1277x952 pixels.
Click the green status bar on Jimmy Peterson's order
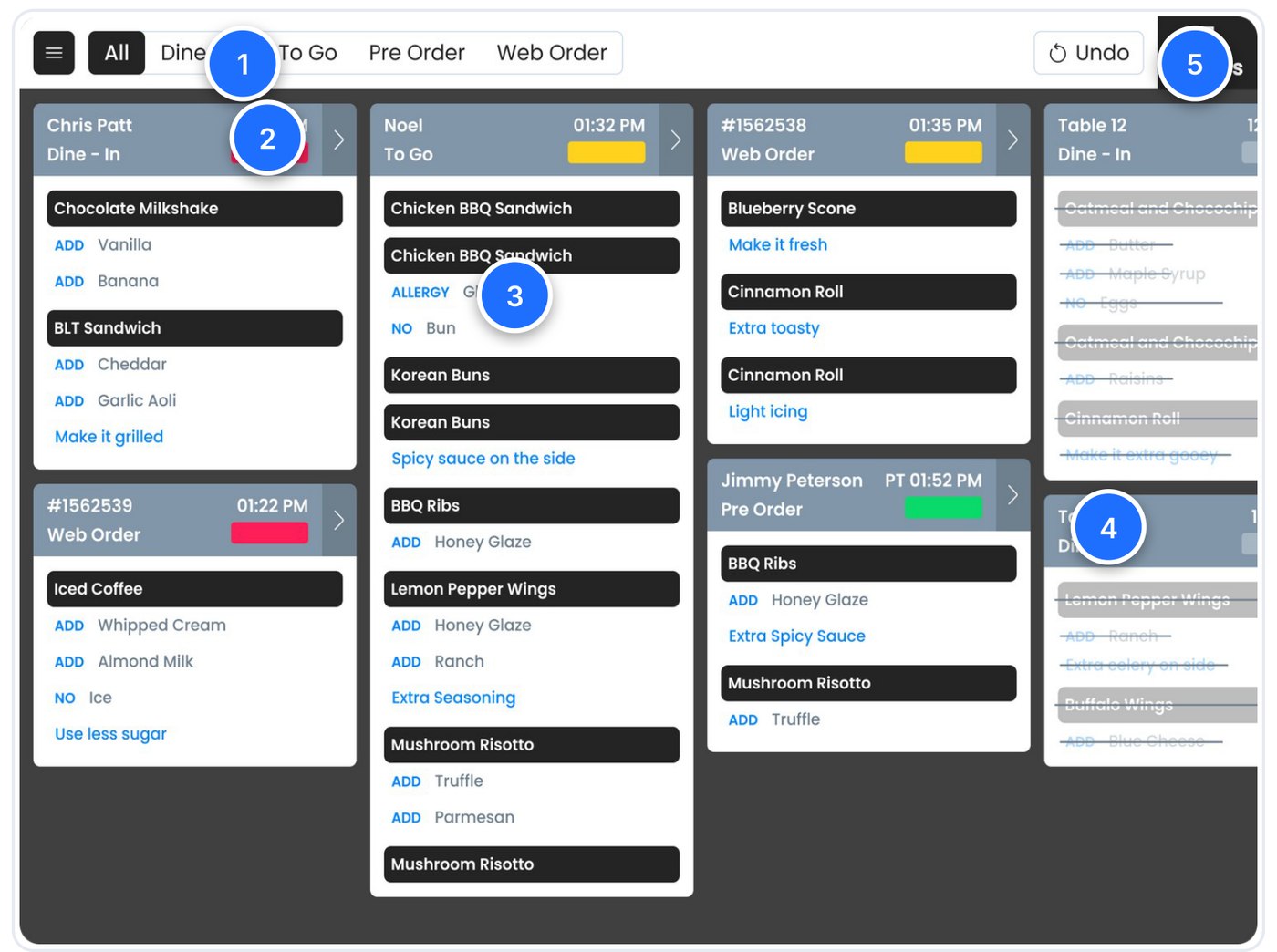click(943, 507)
